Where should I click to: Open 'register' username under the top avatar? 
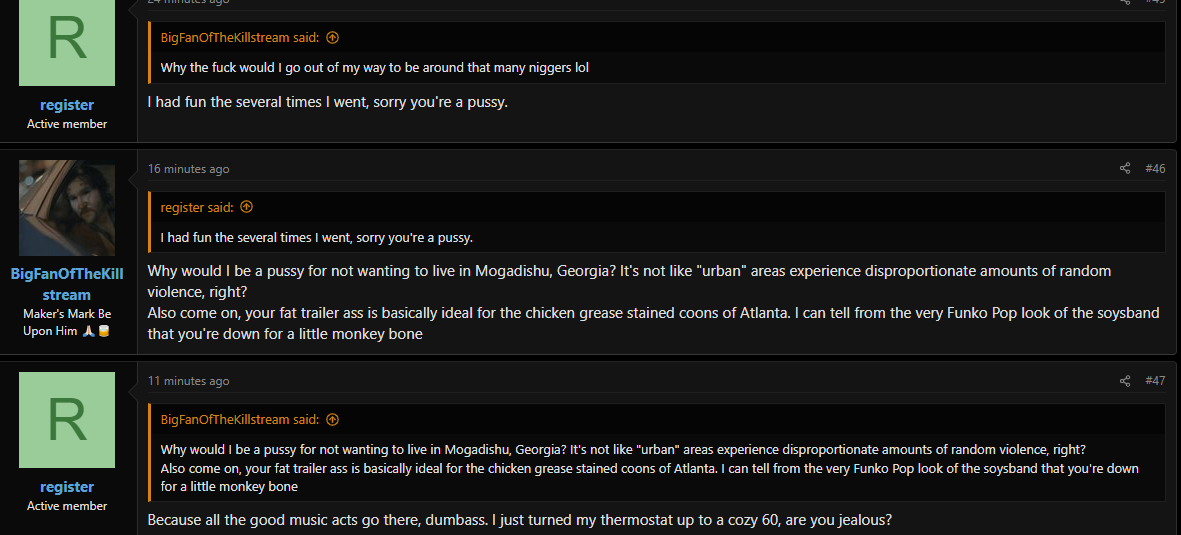coord(67,105)
